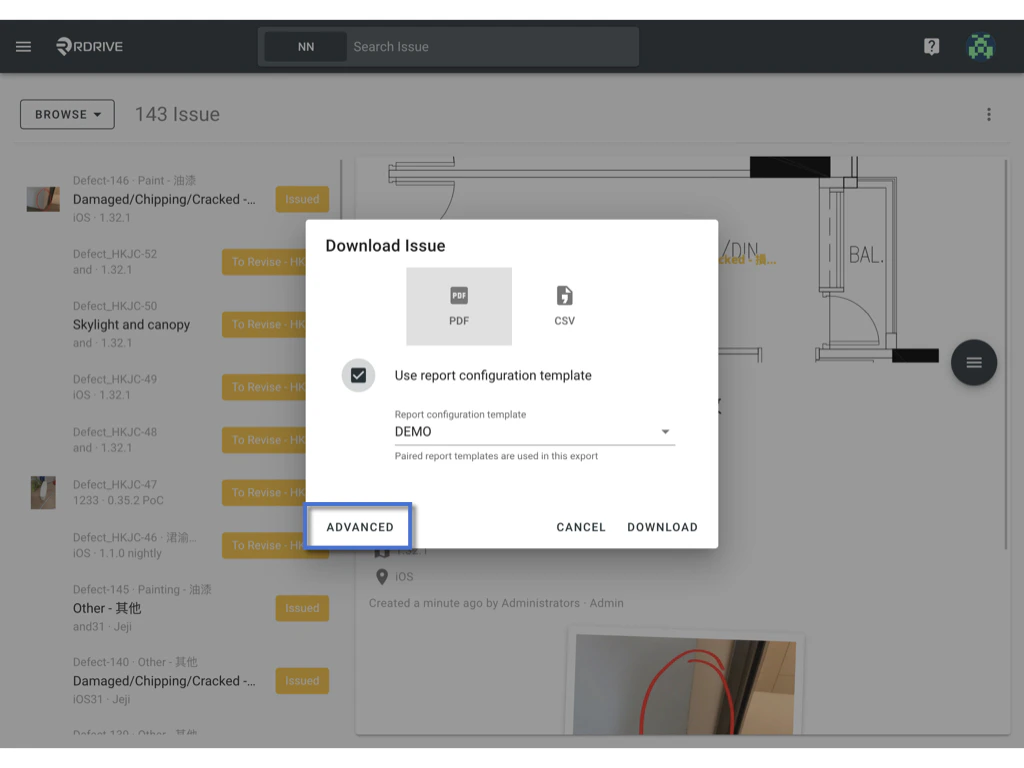Expand the BROWSE menu

coord(66,114)
